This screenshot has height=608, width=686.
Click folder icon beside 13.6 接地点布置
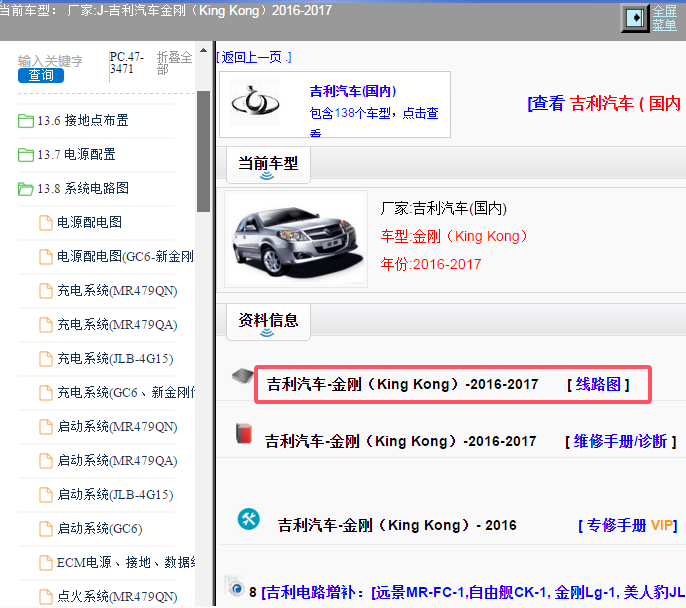[x=26, y=121]
